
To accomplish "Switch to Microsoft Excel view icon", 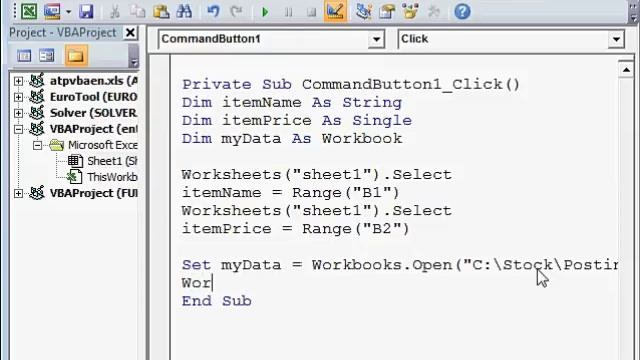I will click(29, 11).
